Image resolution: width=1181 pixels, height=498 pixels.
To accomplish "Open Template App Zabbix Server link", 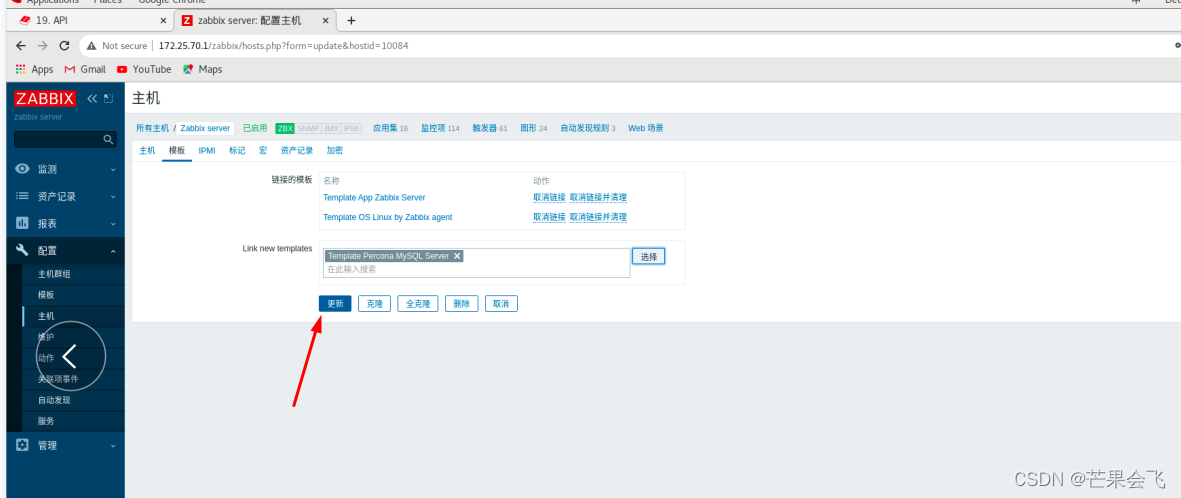I will coord(374,197).
